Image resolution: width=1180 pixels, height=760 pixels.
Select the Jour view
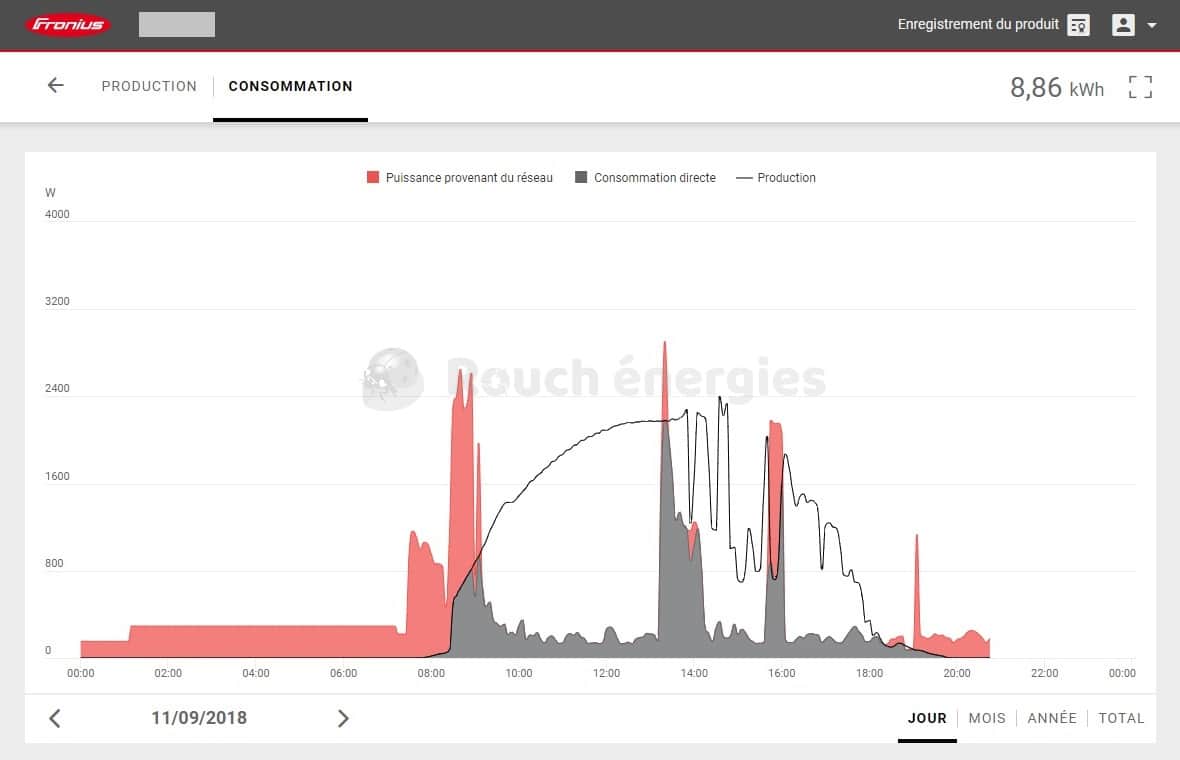click(927, 718)
